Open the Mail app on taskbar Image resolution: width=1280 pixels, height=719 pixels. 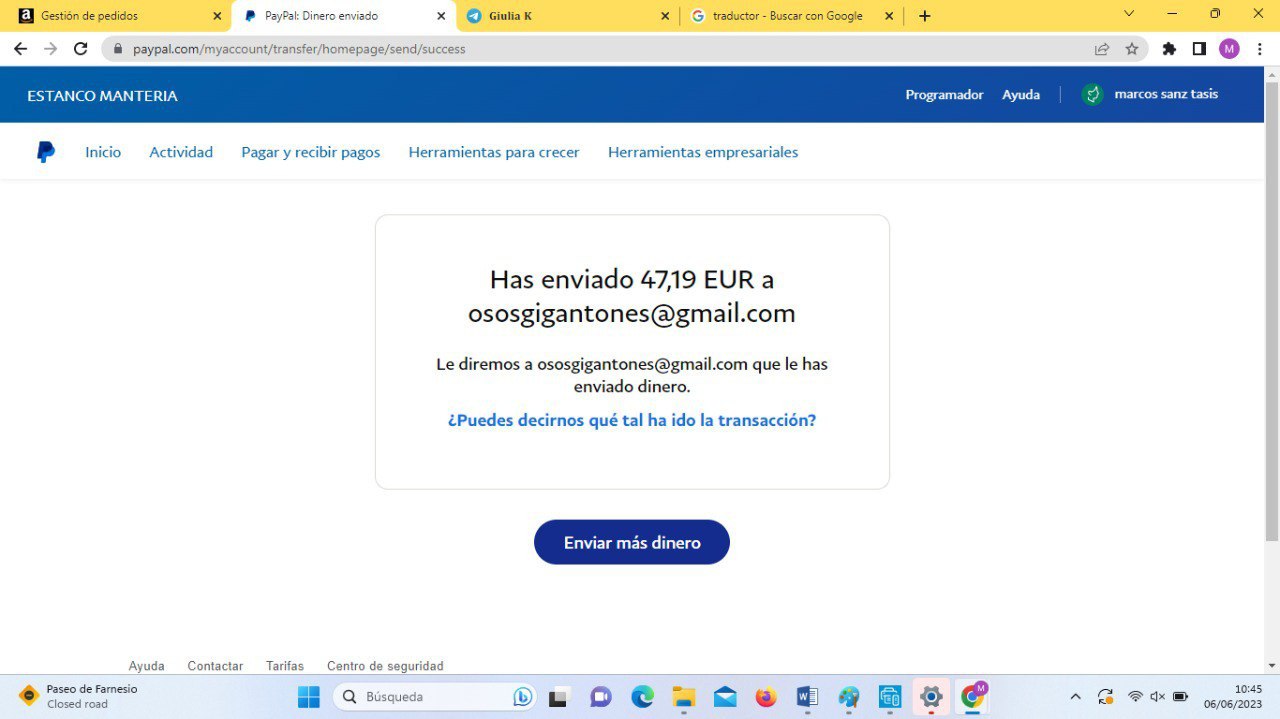coord(725,697)
